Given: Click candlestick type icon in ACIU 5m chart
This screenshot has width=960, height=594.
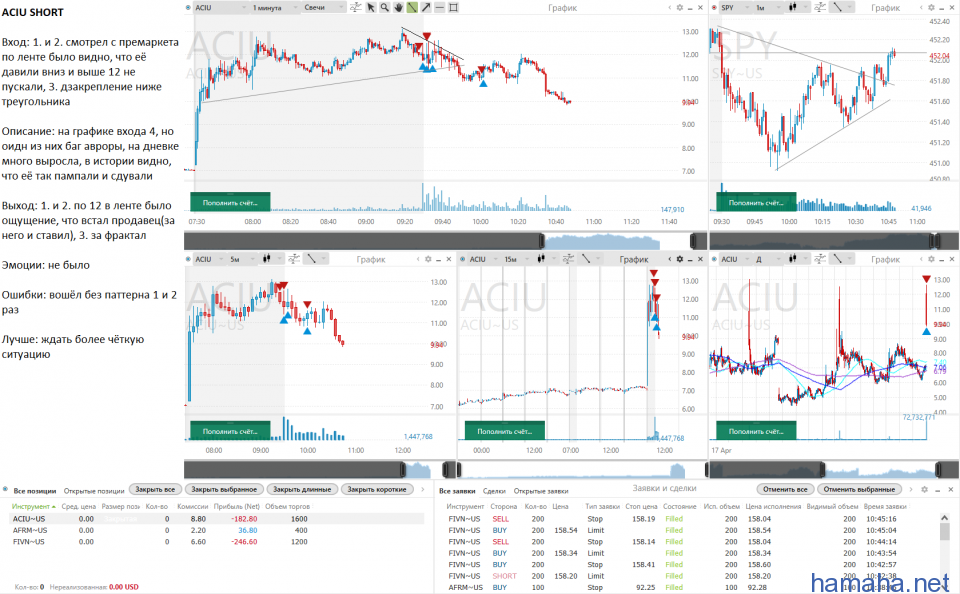Looking at the screenshot, I should click(x=267, y=259).
